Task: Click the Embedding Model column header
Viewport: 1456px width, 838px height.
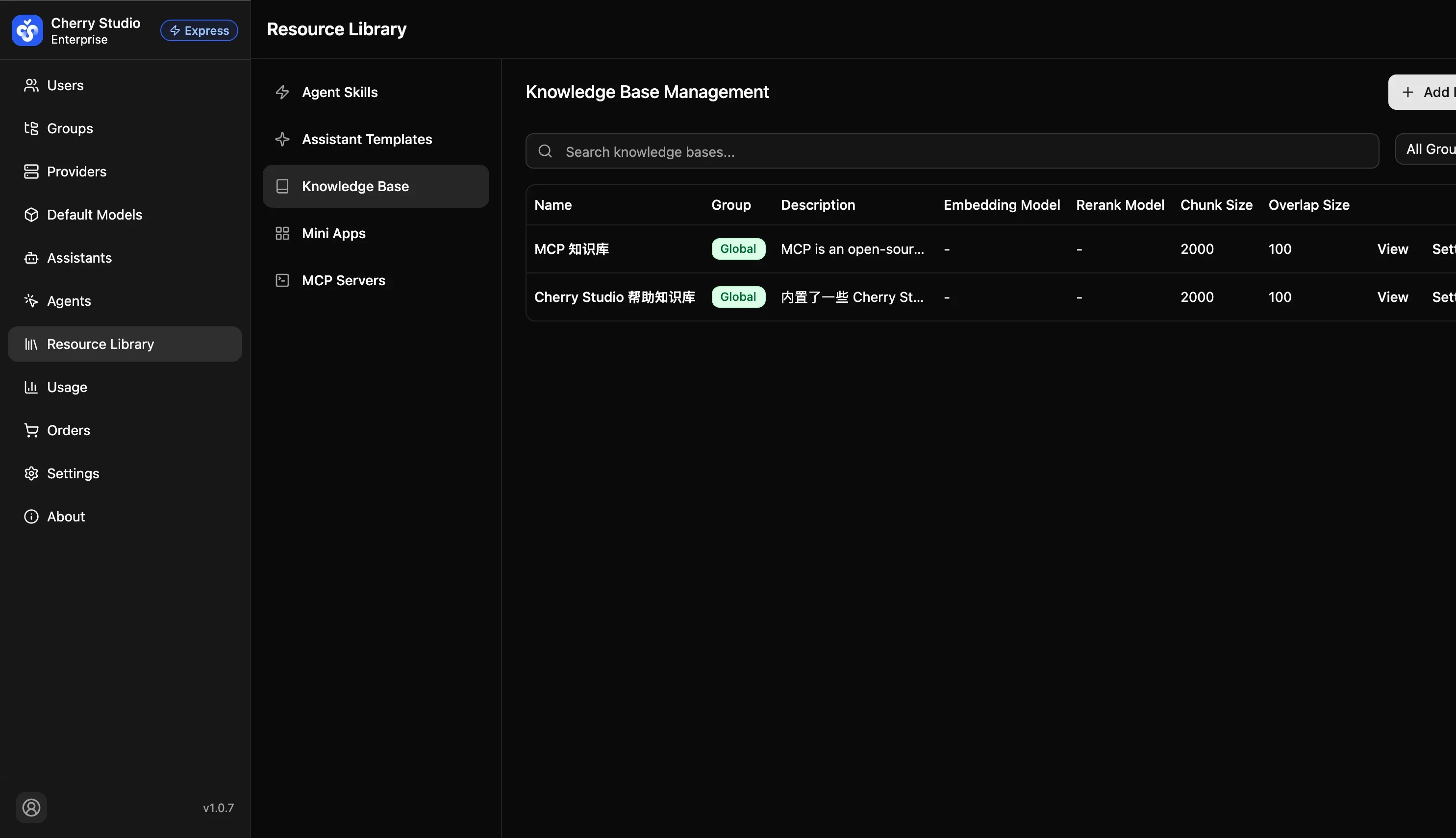Action: [1002, 205]
